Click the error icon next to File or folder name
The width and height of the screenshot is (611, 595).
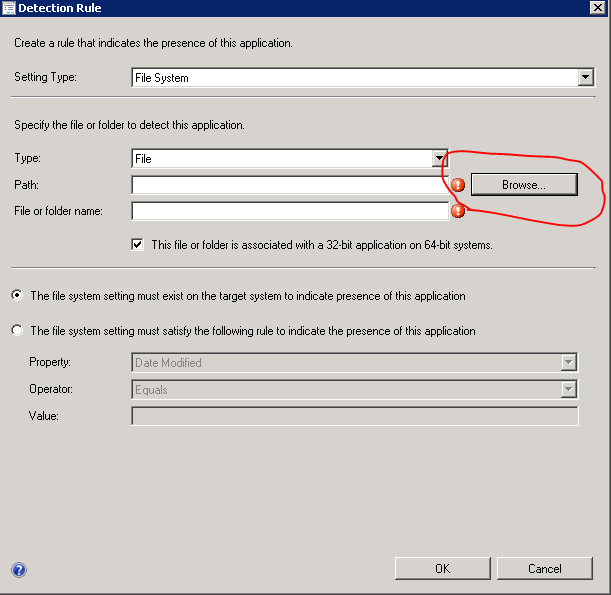[x=458, y=211]
